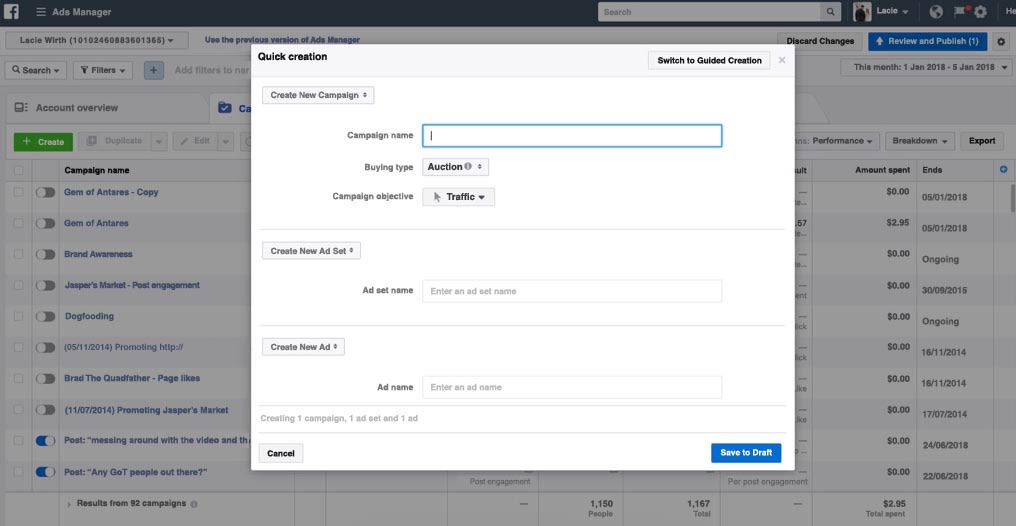This screenshot has width=1016, height=526.
Task: Open the top bar settings gear icon
Action: [x=980, y=12]
